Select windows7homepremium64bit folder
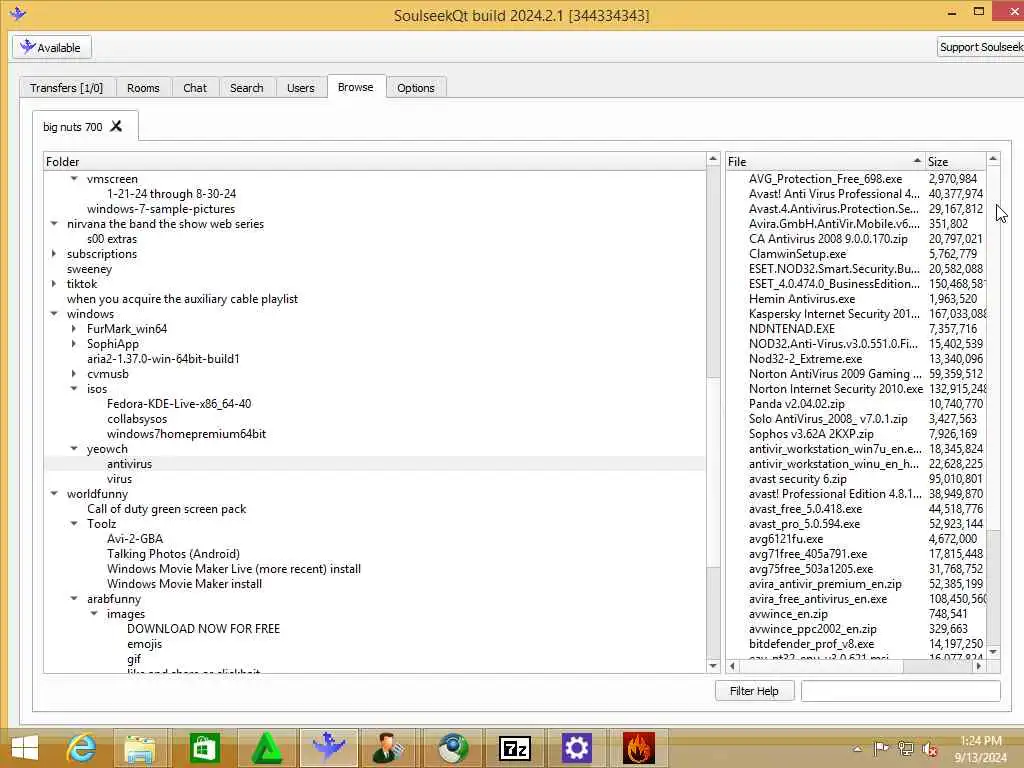Viewport: 1024px width, 768px height. 186,434
